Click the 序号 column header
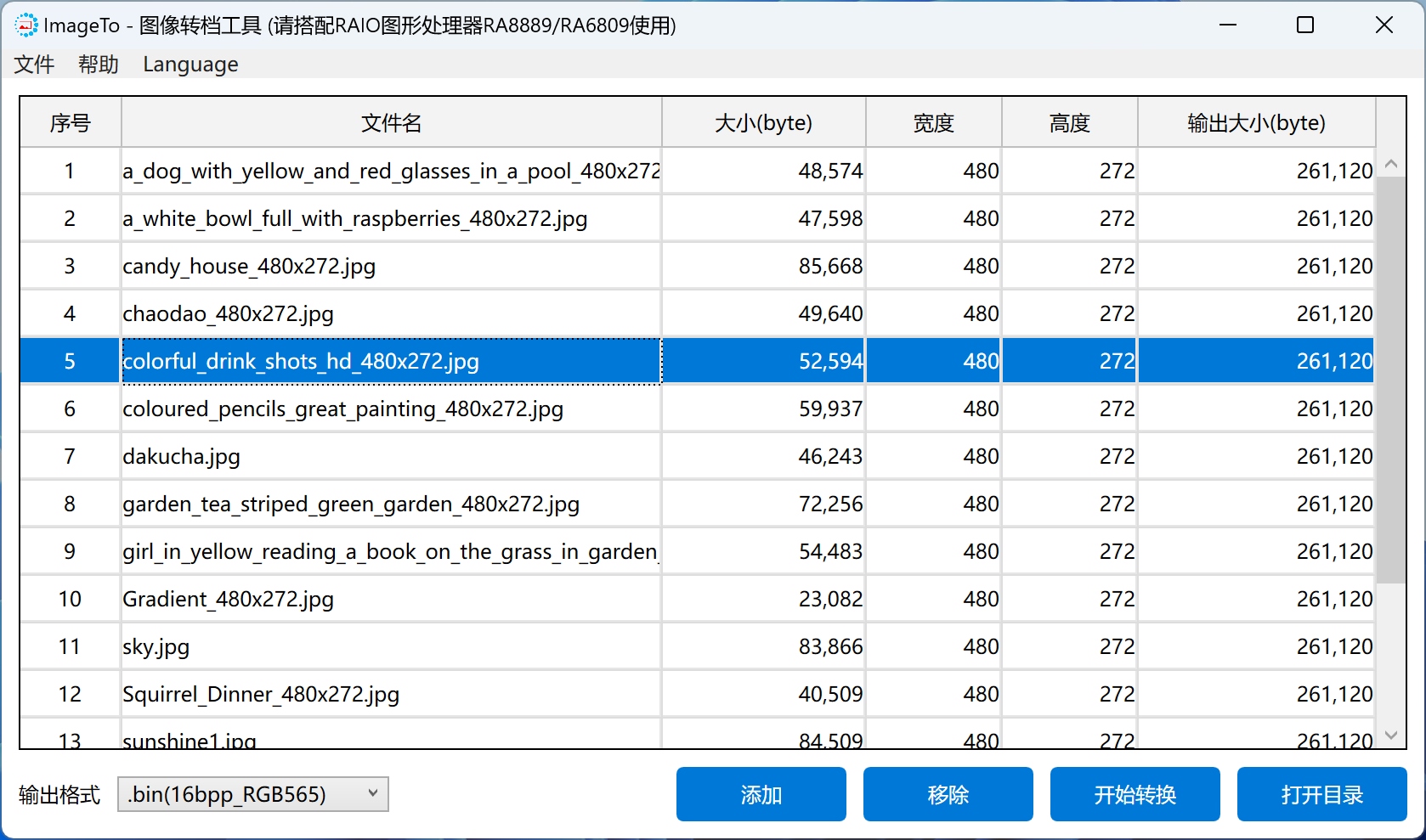This screenshot has width=1426, height=840. click(x=71, y=123)
